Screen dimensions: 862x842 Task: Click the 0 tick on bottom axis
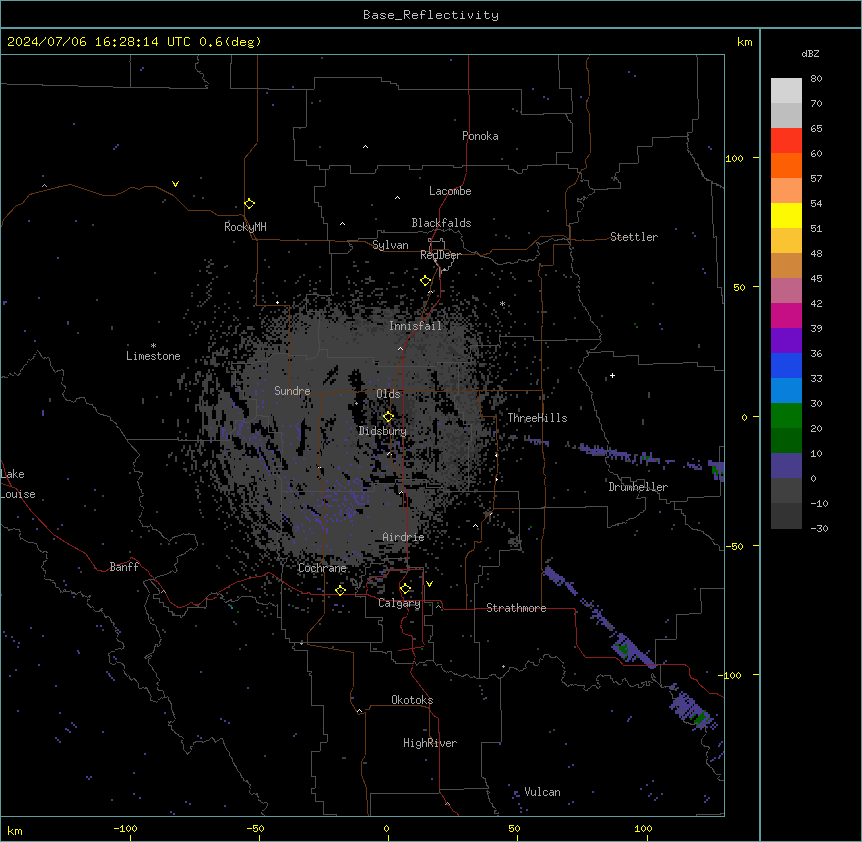click(x=386, y=828)
